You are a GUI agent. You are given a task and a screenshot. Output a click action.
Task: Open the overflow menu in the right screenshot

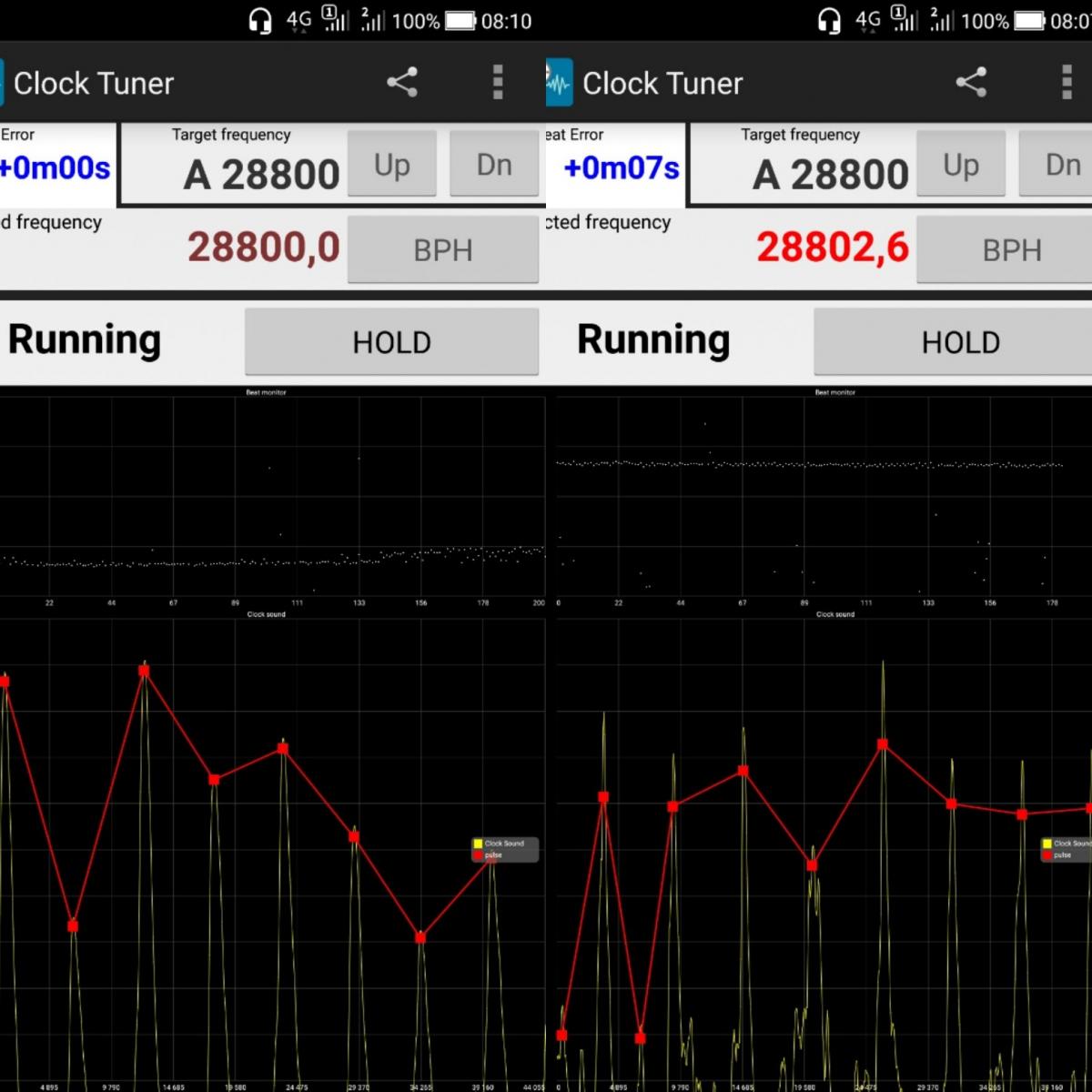(1067, 83)
